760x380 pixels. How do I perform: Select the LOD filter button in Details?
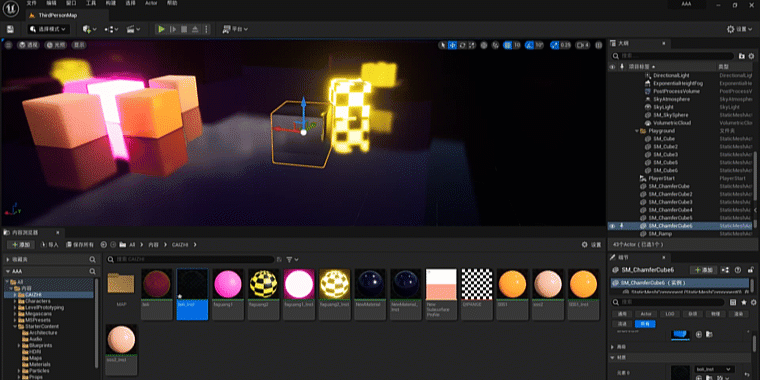coord(670,314)
